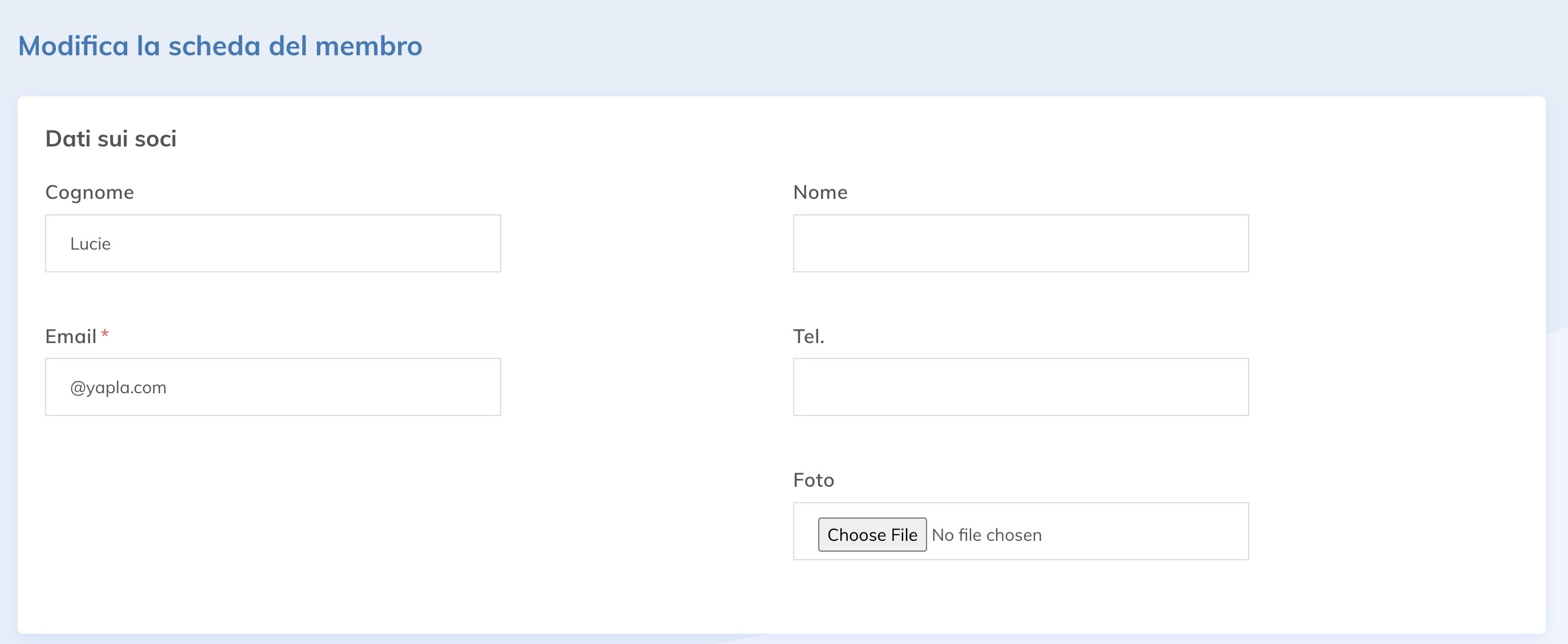Screen dimensions: 1568x644
Task: Click 'Modifica la scheda del membro' page title
Action: point(220,46)
